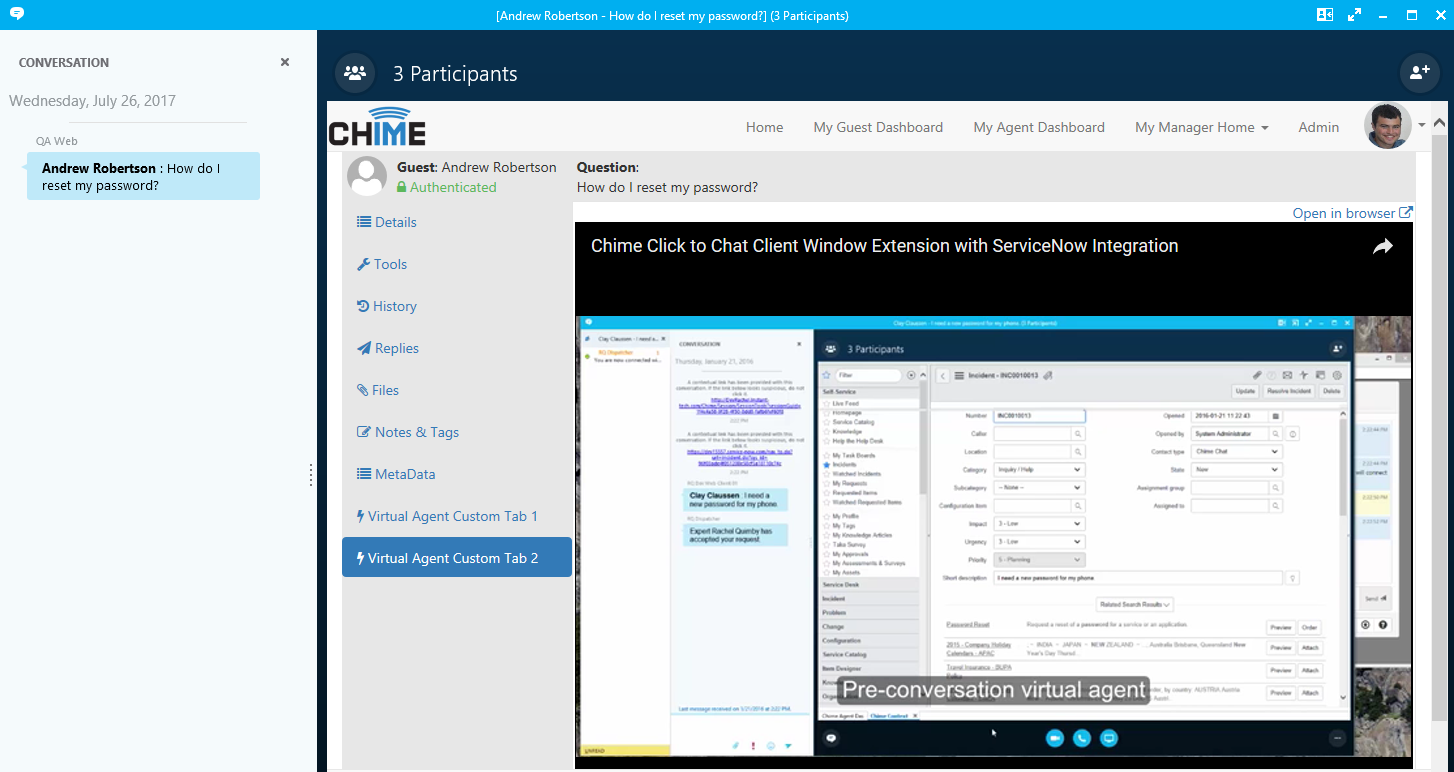Click the panel splitter handle dots
Screen dimensions: 1454x772
(x=311, y=476)
